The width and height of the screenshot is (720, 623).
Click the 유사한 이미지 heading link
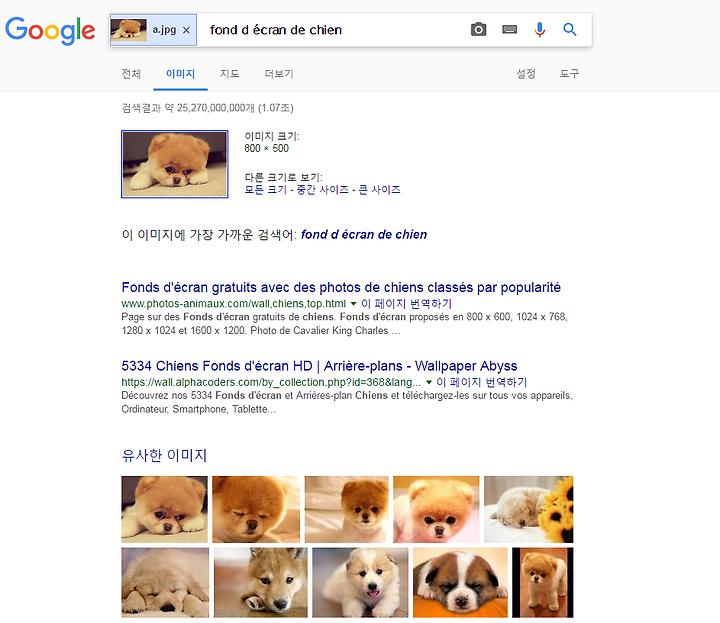click(x=164, y=455)
